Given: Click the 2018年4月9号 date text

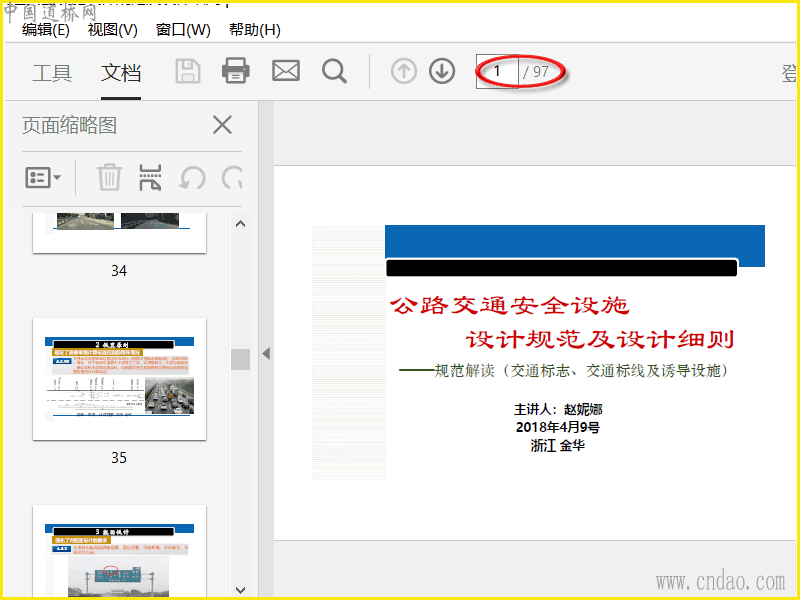Looking at the screenshot, I should tap(558, 427).
